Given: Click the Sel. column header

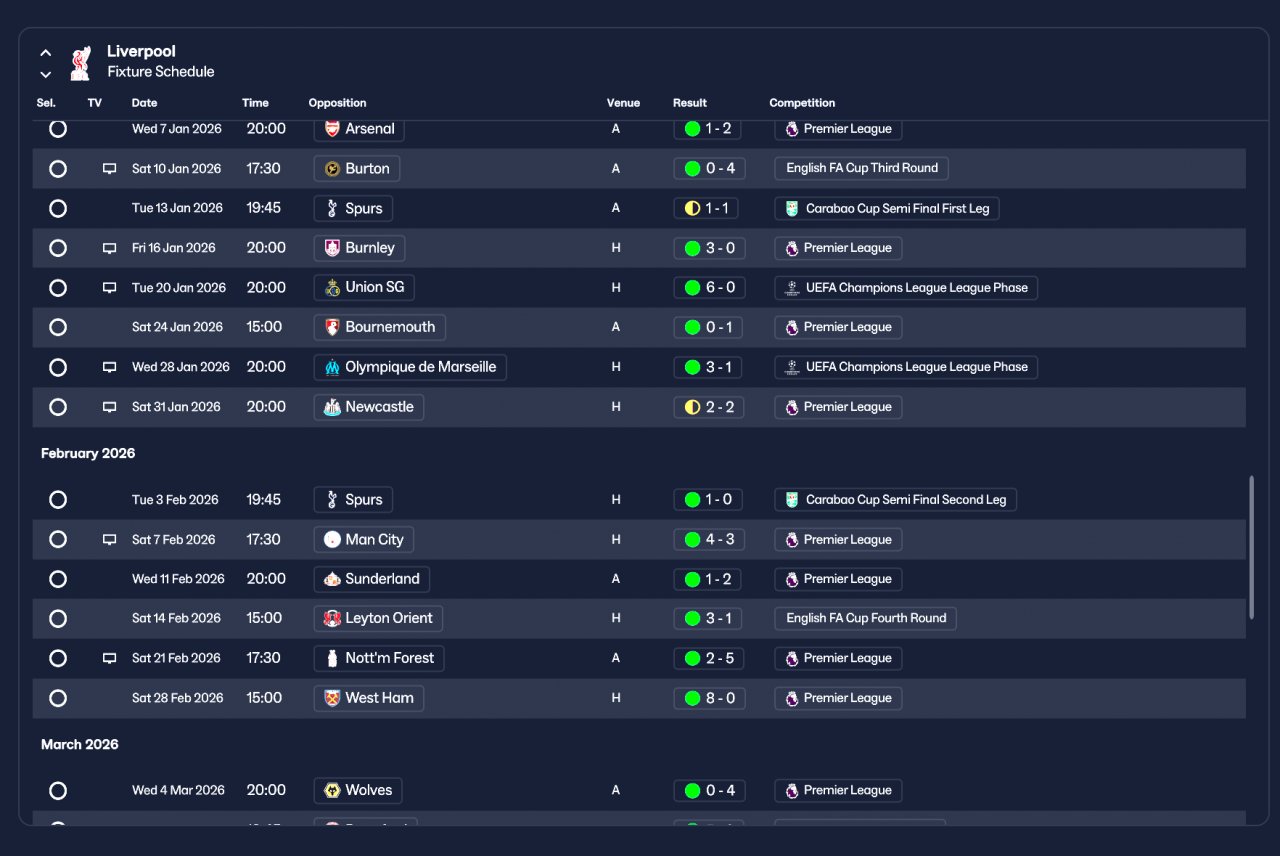Looking at the screenshot, I should 46,103.
